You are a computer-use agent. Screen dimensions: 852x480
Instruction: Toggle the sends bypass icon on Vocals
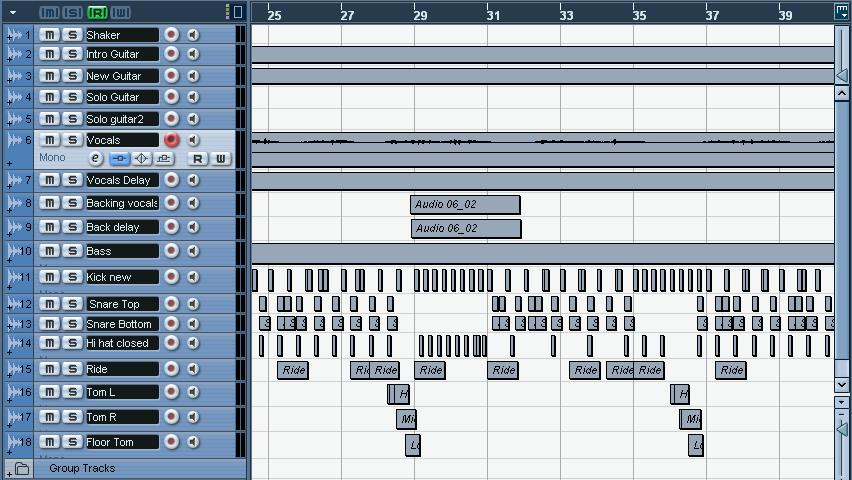click(164, 158)
